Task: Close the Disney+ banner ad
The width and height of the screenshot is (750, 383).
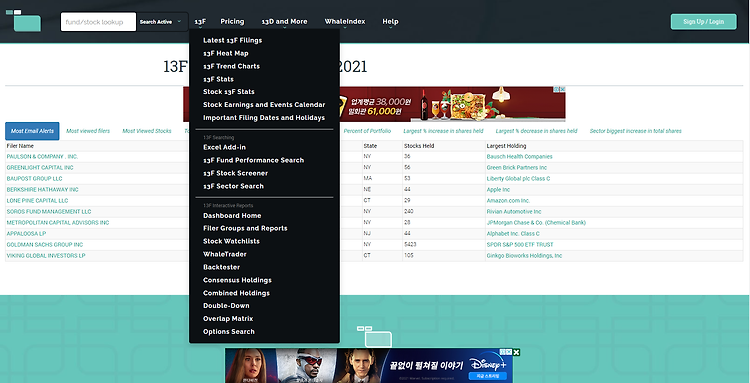Action: [x=516, y=352]
